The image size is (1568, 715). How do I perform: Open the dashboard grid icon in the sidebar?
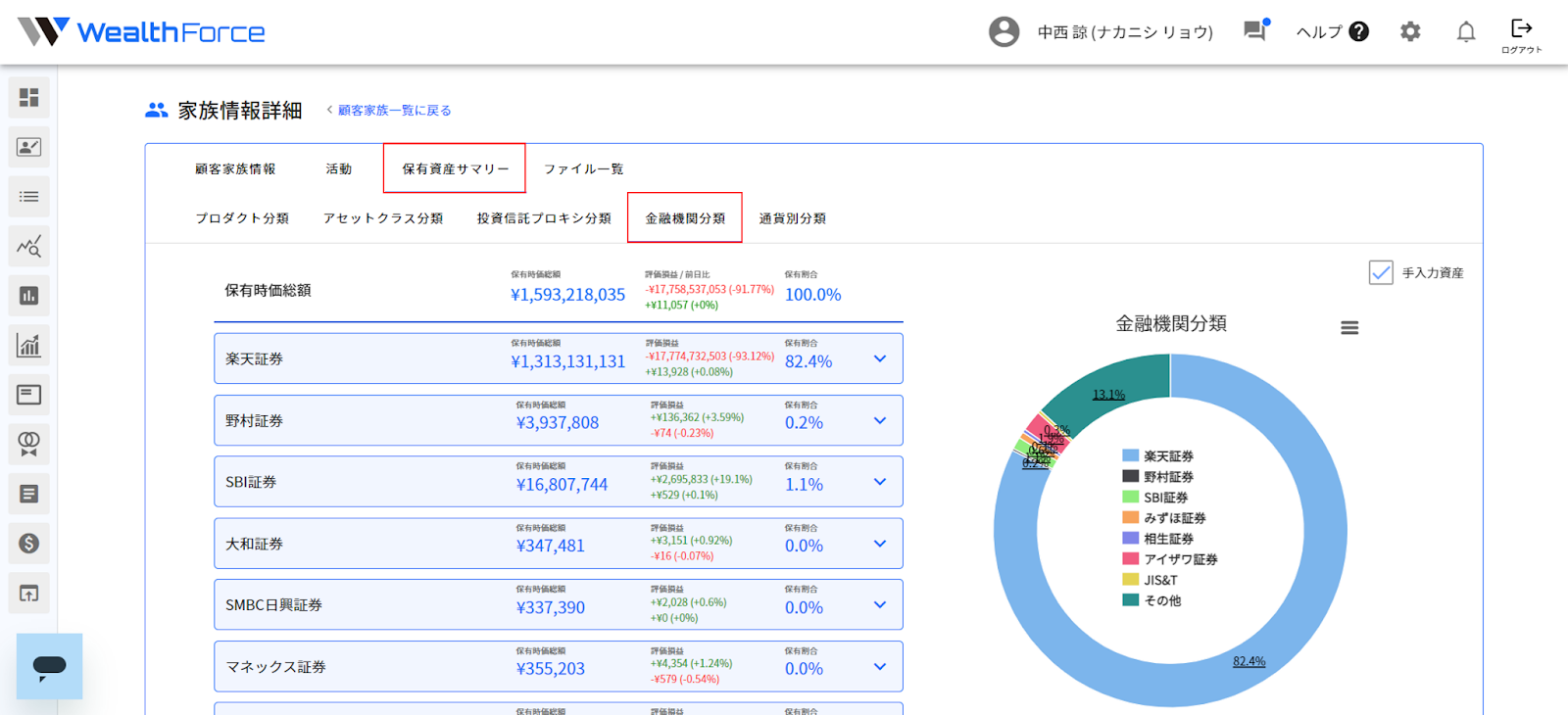pos(29,97)
